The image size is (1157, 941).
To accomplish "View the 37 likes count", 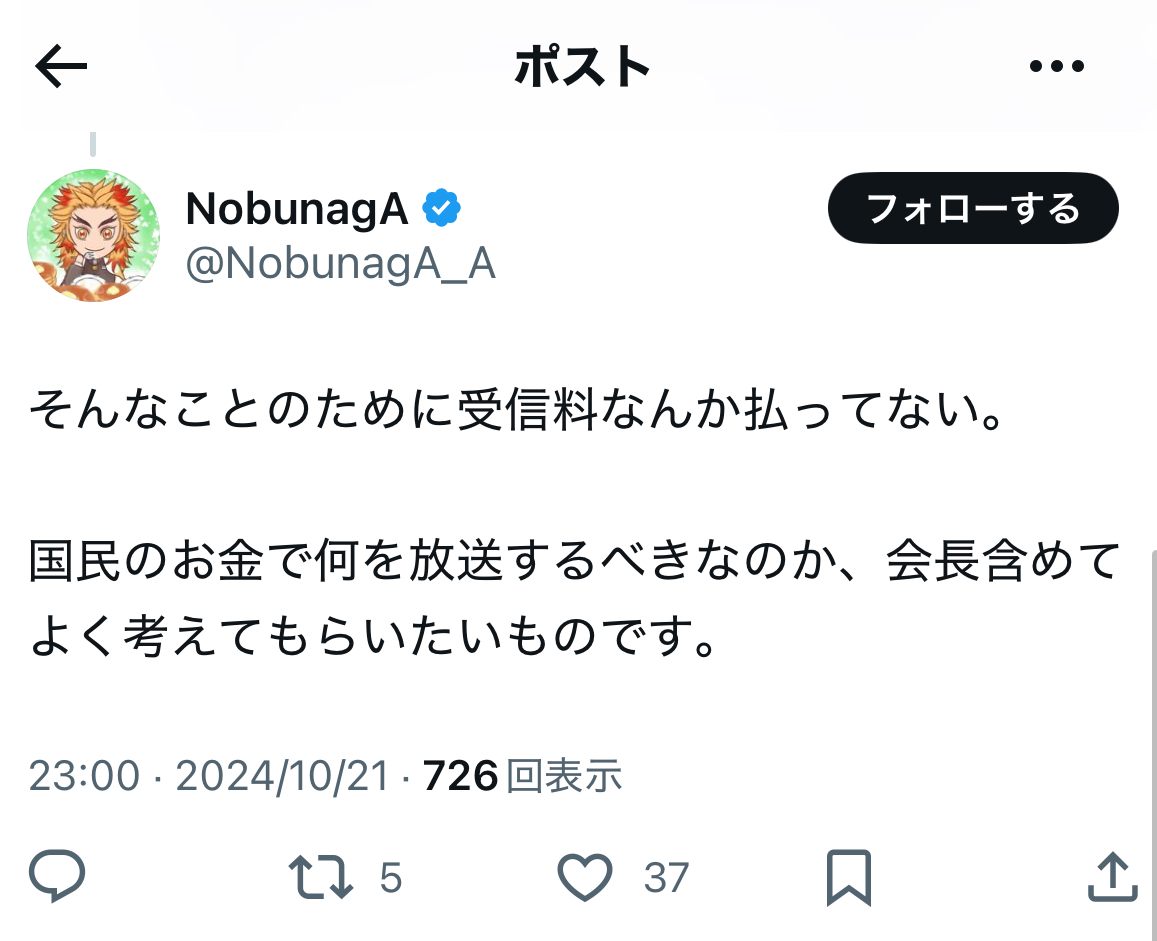I will click(666, 878).
